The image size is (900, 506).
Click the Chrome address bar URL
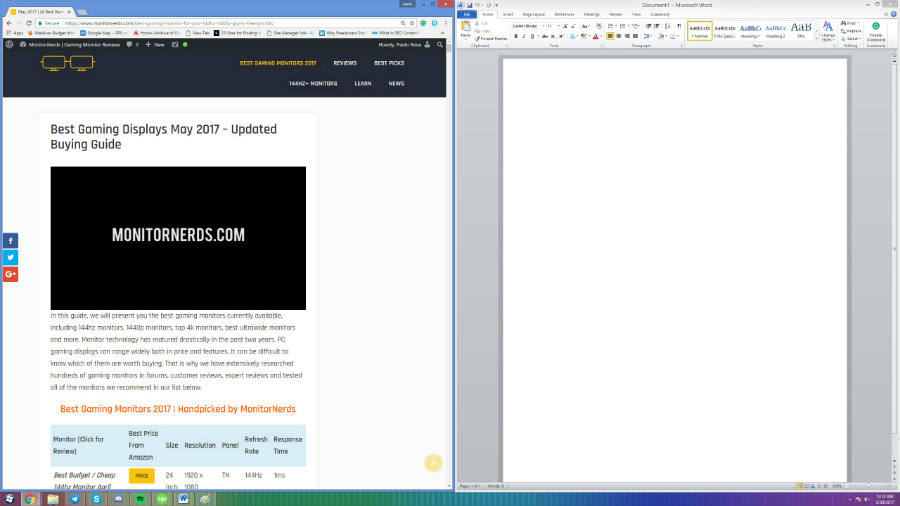tap(169, 23)
